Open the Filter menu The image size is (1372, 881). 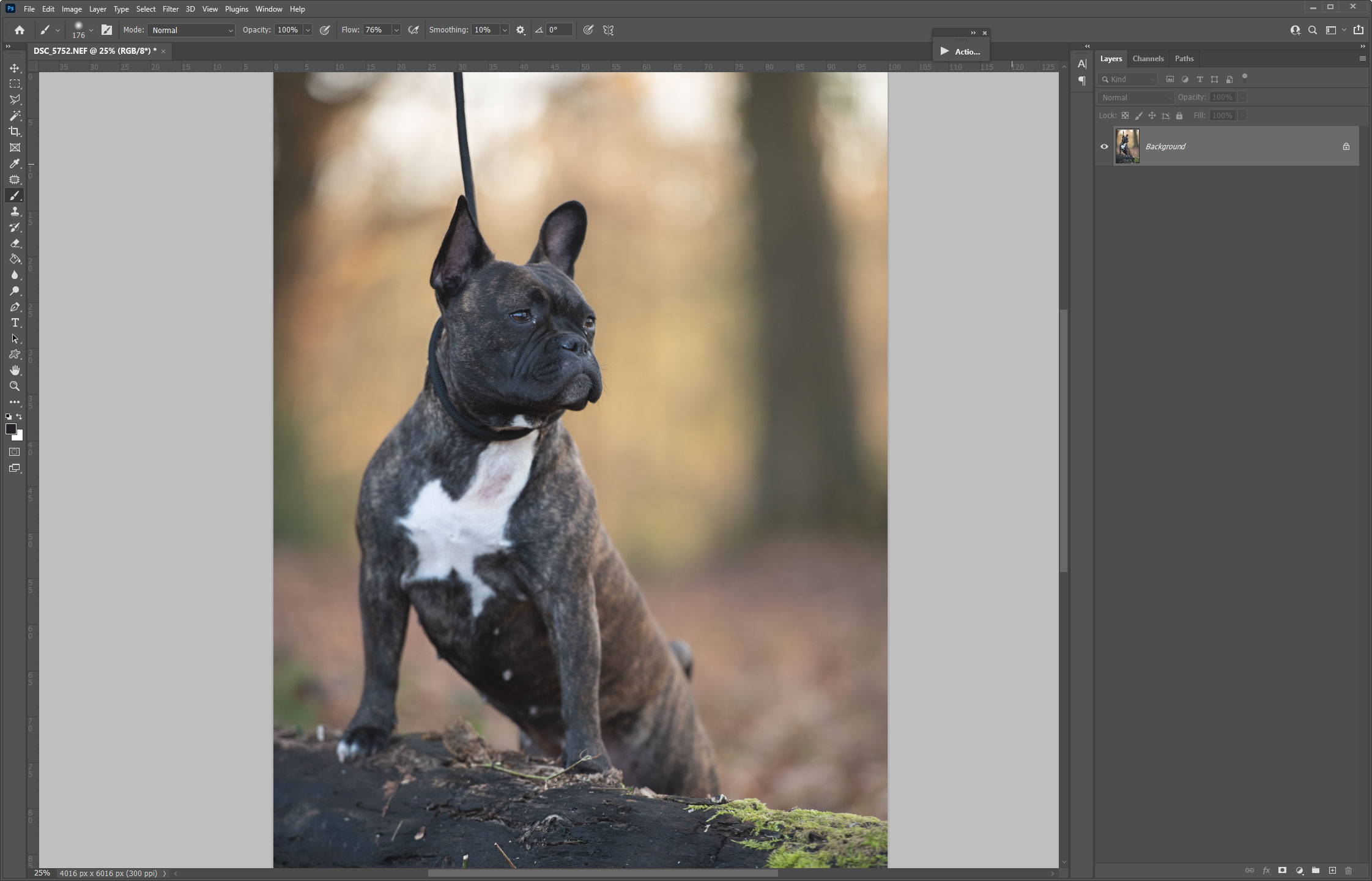[x=171, y=9]
